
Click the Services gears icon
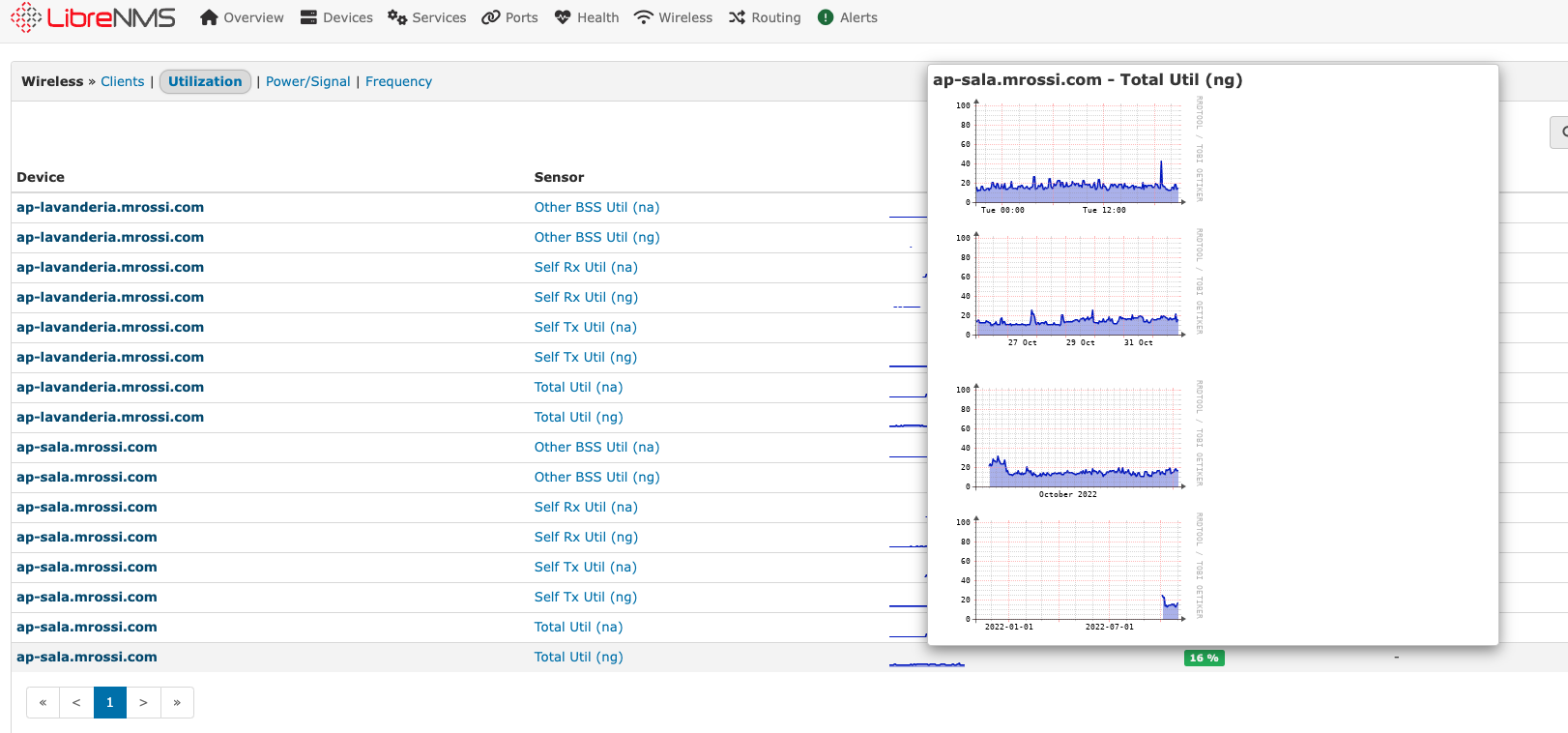(396, 17)
